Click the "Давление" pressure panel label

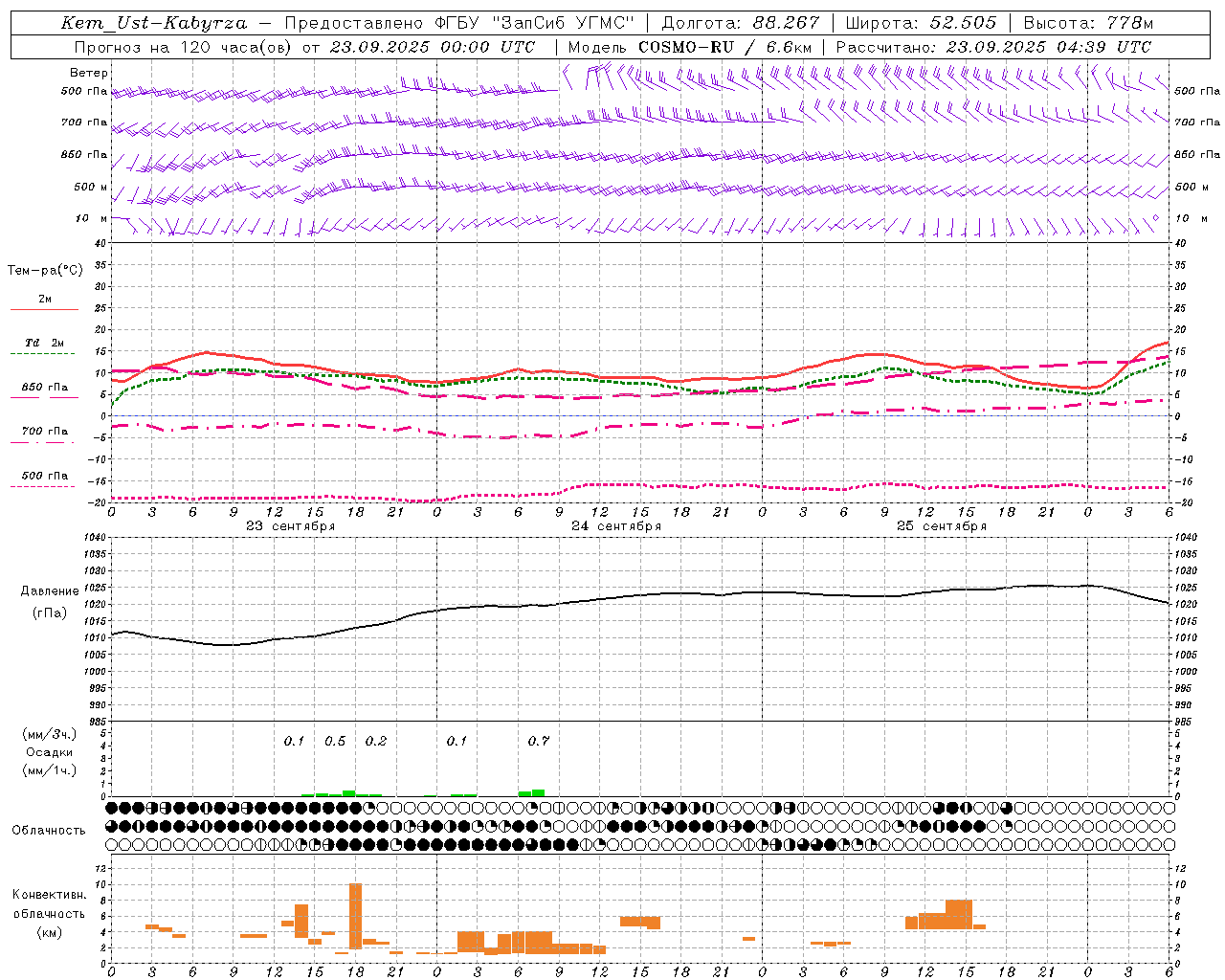coord(50,591)
